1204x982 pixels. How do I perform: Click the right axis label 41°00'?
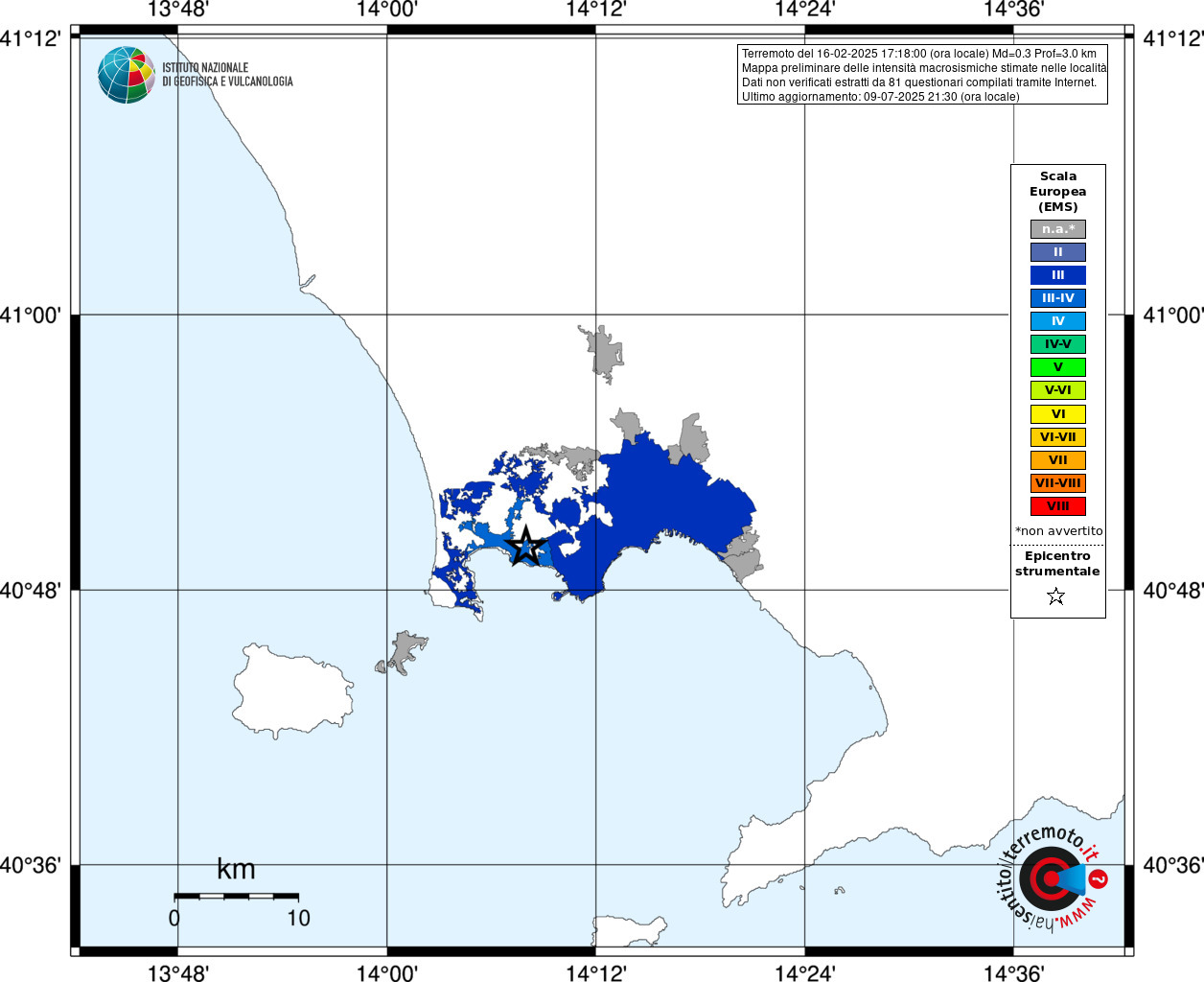(1173, 315)
